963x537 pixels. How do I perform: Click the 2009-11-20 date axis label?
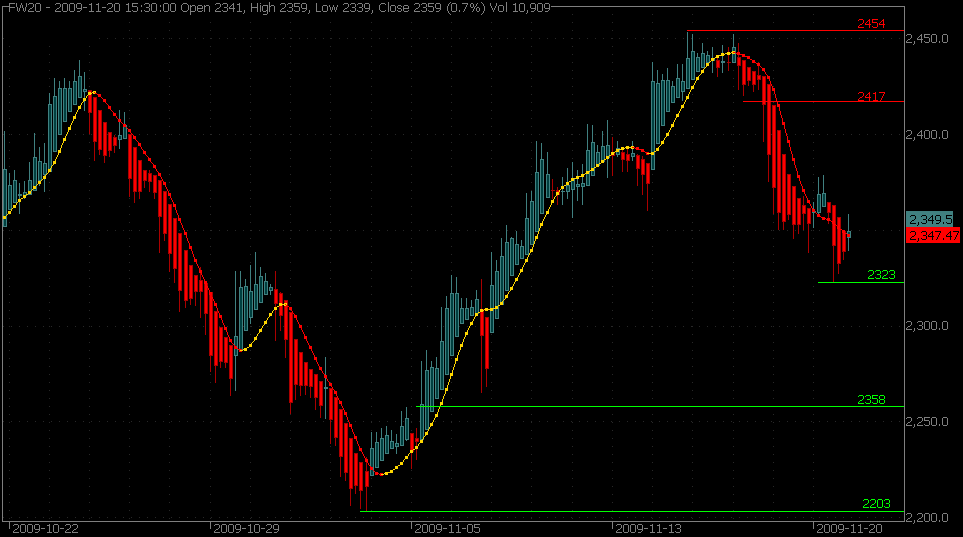click(x=849, y=529)
